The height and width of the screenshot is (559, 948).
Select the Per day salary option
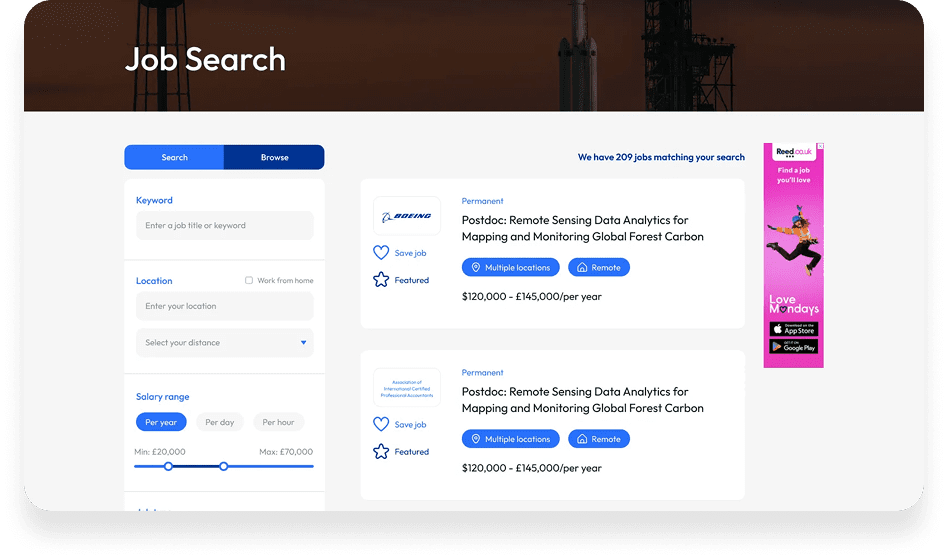(219, 422)
